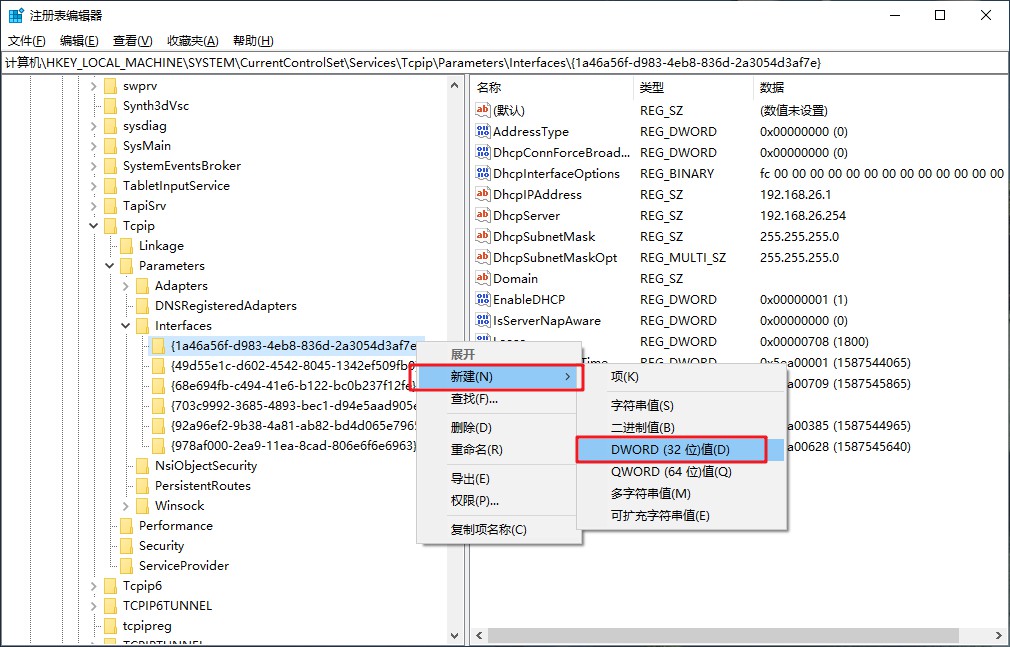The width and height of the screenshot is (1010, 647).
Task: Click the ab icon beside DhcpServer
Action: (481, 215)
